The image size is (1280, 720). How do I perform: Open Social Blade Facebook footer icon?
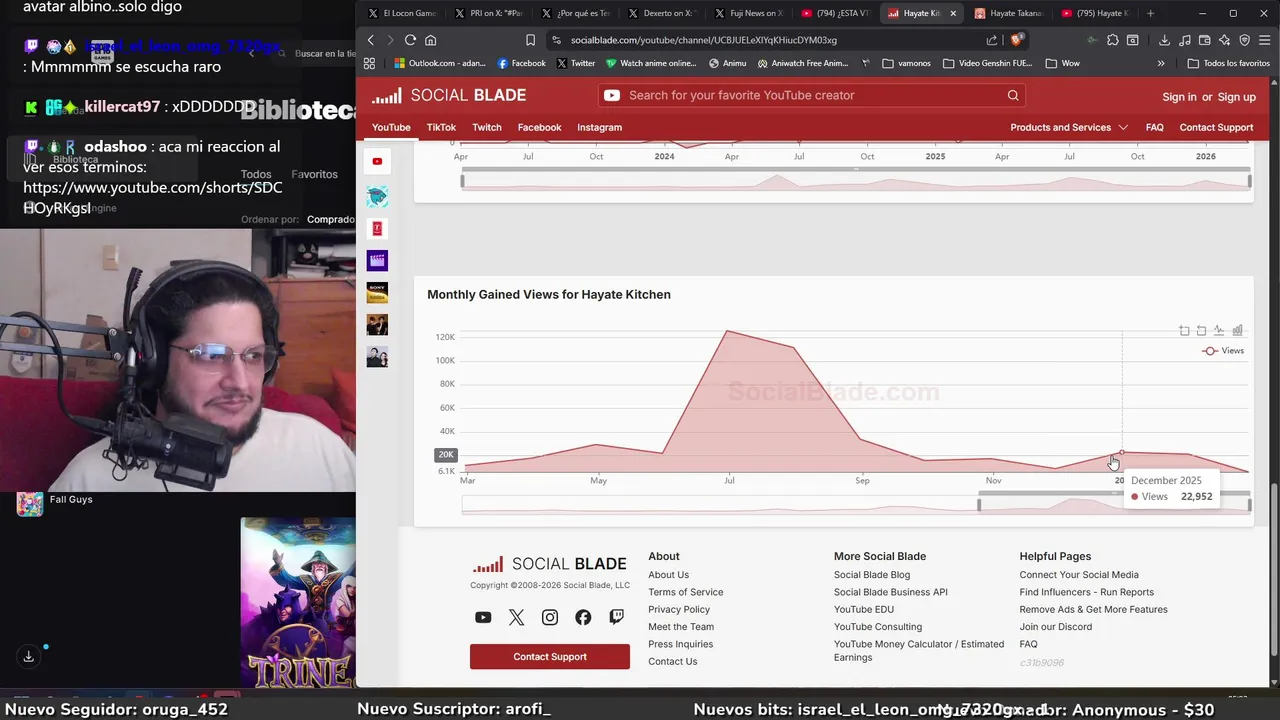[583, 617]
